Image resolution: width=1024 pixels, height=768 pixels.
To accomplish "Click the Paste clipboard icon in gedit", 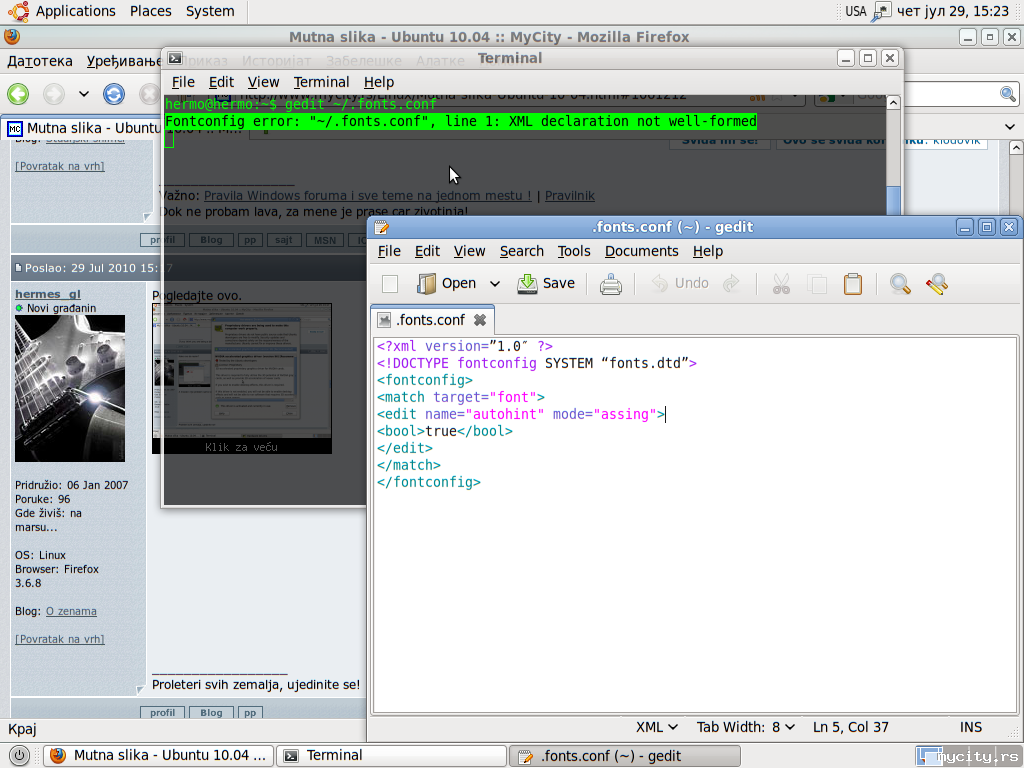I will coord(852,284).
